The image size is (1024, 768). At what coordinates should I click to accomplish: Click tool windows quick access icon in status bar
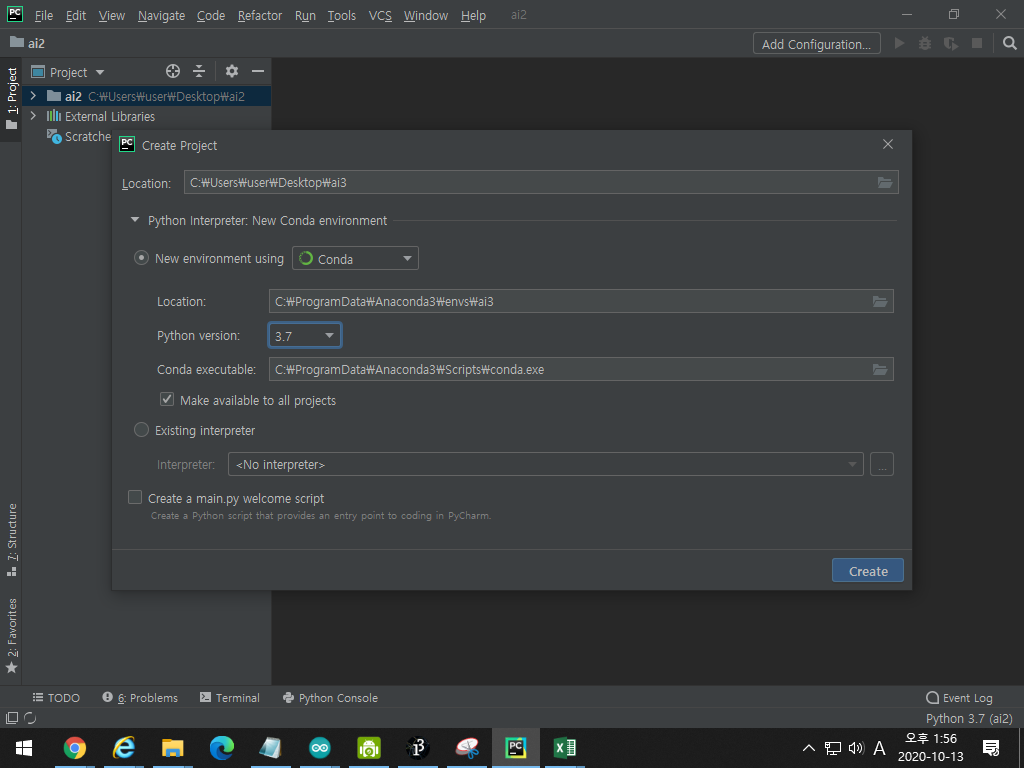click(12, 718)
